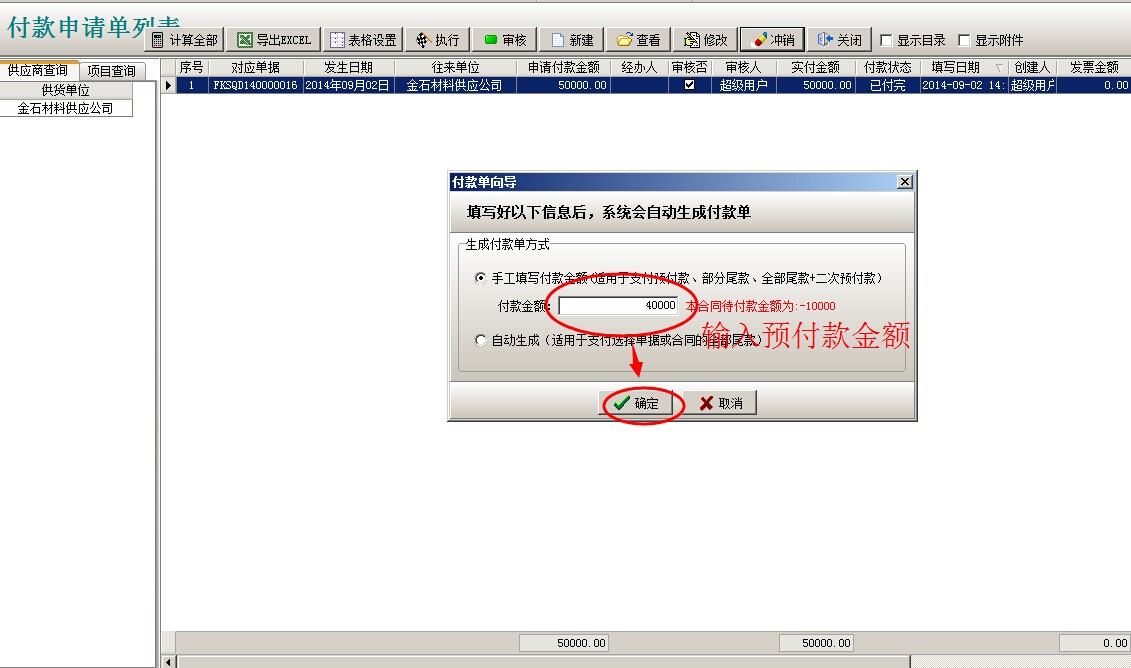Export the list with 导出EXCEL
Screen dimensions: 1131x668
coord(274,40)
